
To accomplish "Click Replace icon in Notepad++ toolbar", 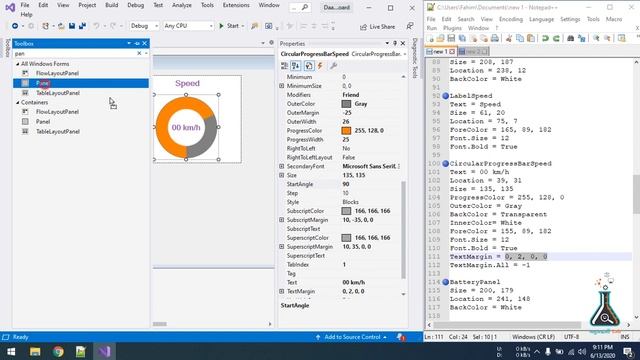I will [582, 38].
